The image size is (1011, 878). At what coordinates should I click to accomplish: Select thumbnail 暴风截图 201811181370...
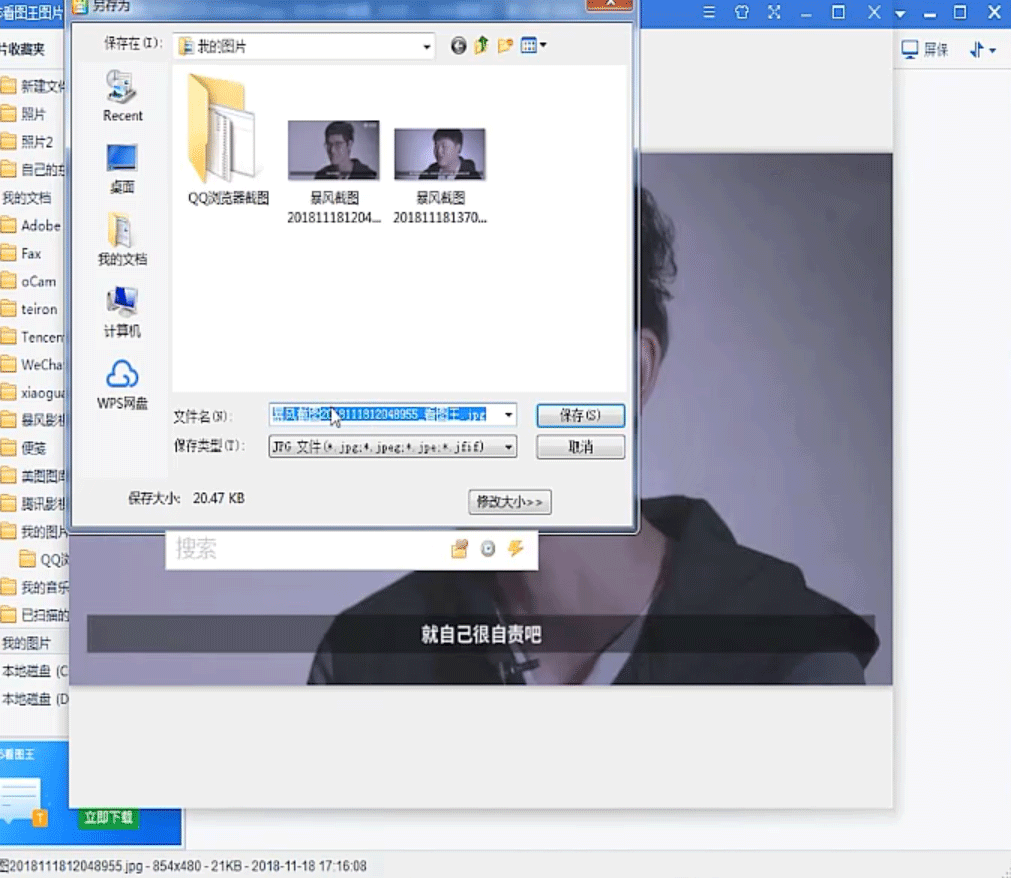click(x=440, y=175)
